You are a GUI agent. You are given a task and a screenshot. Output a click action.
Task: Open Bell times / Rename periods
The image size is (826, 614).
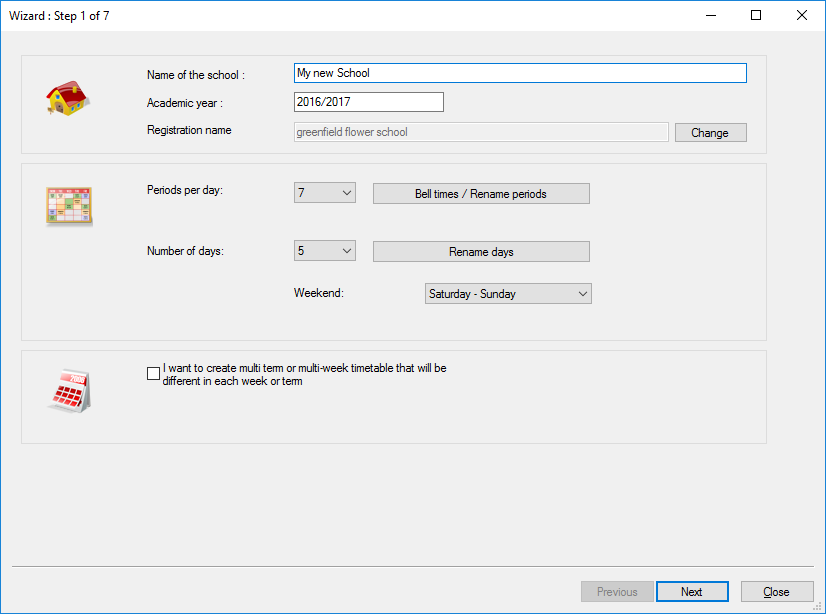tap(481, 194)
